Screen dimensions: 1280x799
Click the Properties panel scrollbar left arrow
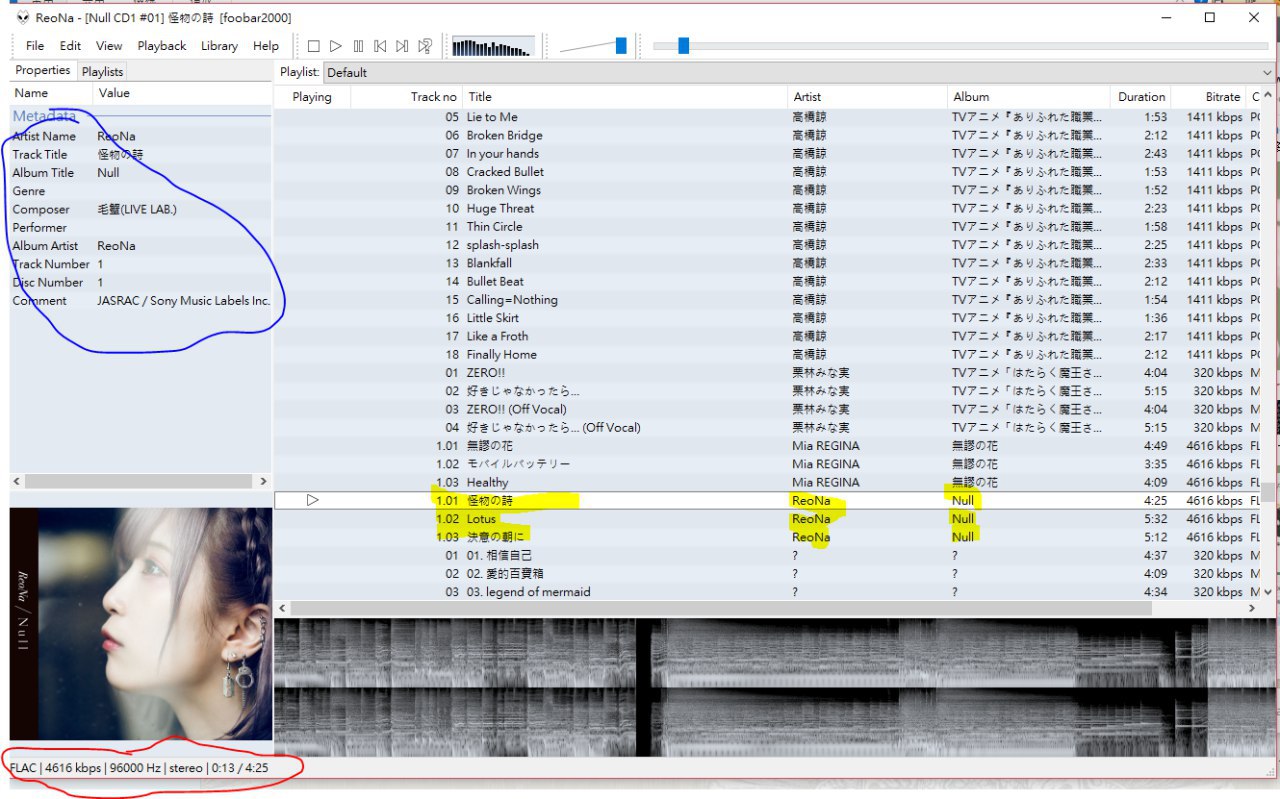click(x=18, y=481)
